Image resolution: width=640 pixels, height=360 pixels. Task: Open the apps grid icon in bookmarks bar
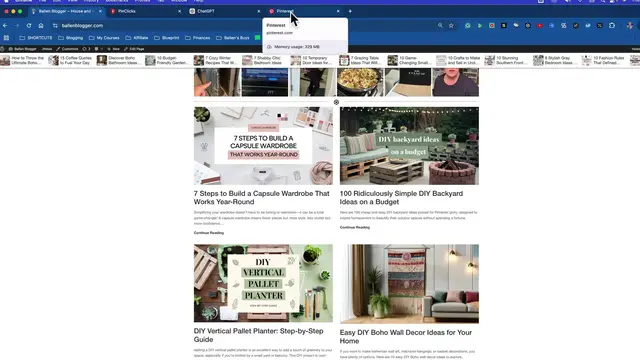point(6,38)
